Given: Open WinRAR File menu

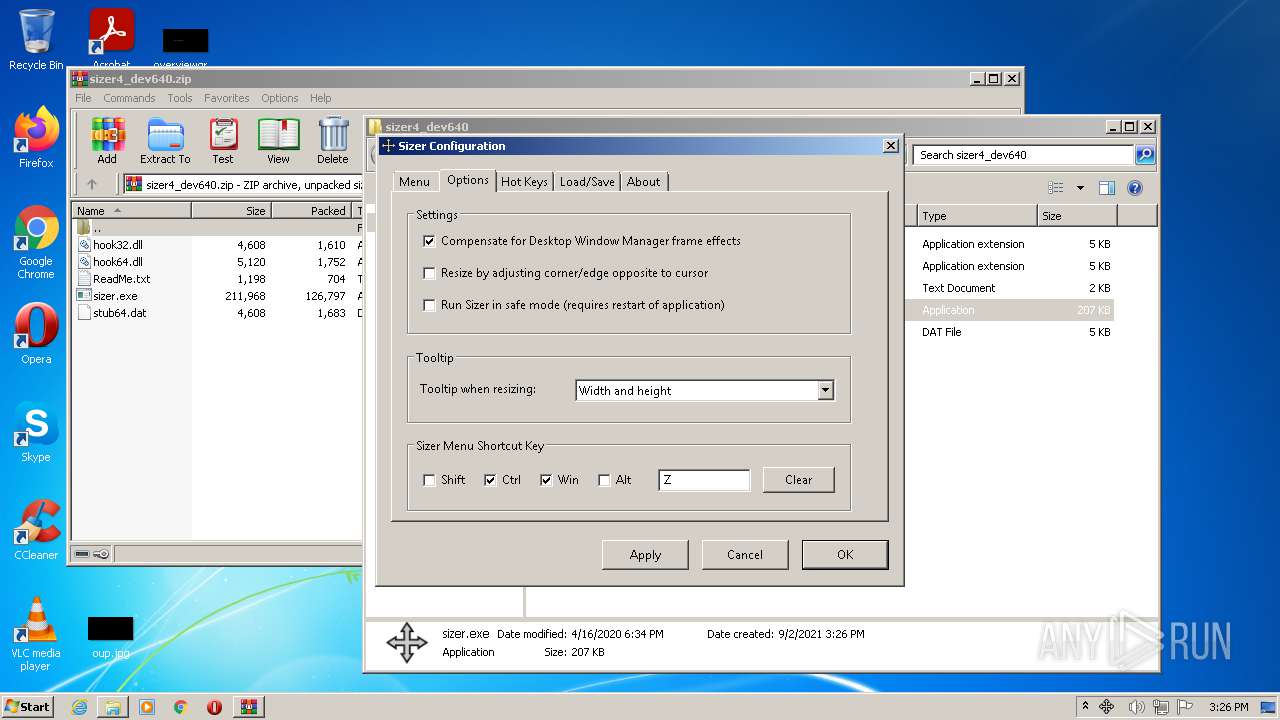Looking at the screenshot, I should pyautogui.click(x=83, y=98).
